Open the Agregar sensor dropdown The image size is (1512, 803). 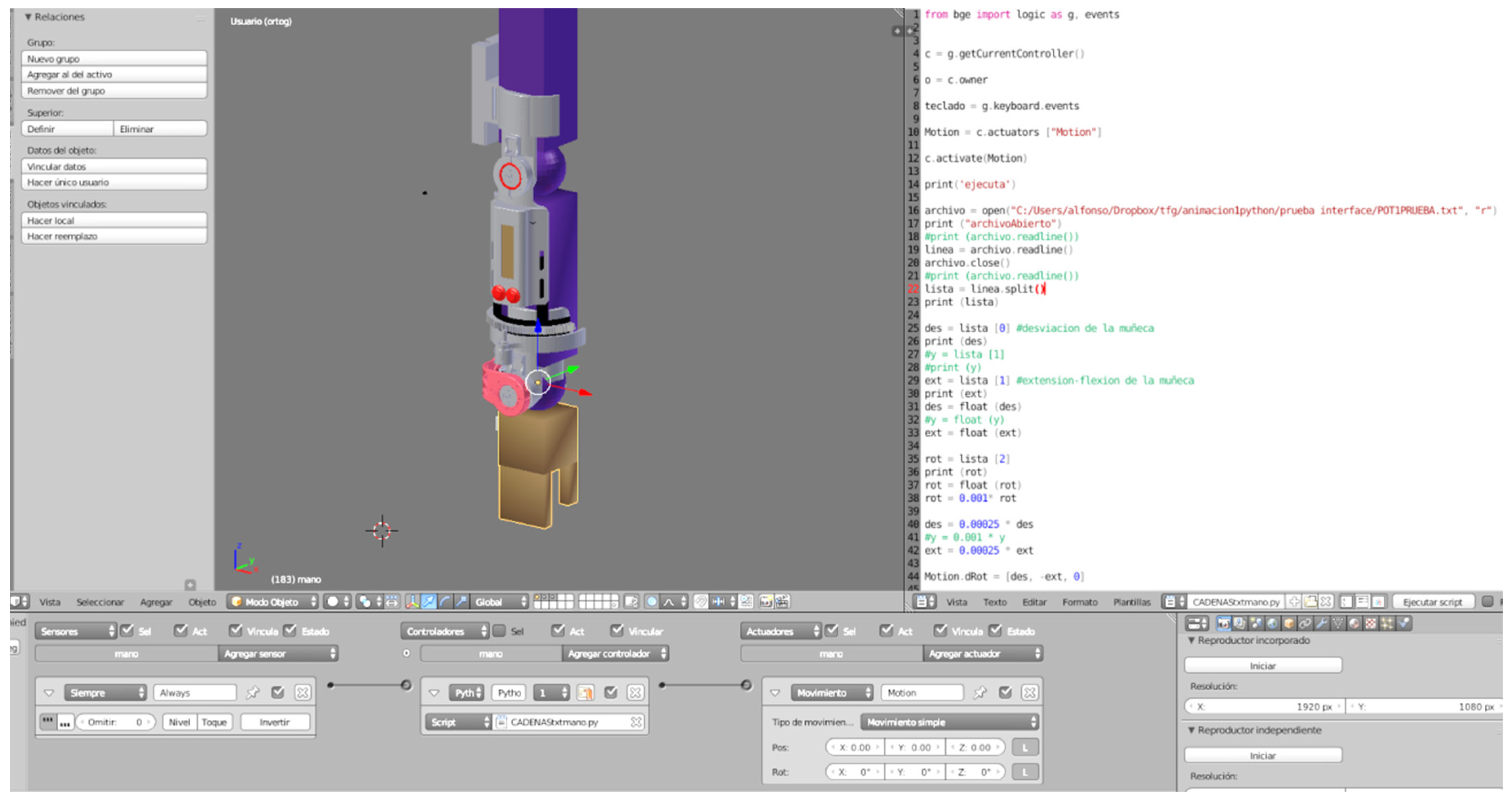(278, 653)
